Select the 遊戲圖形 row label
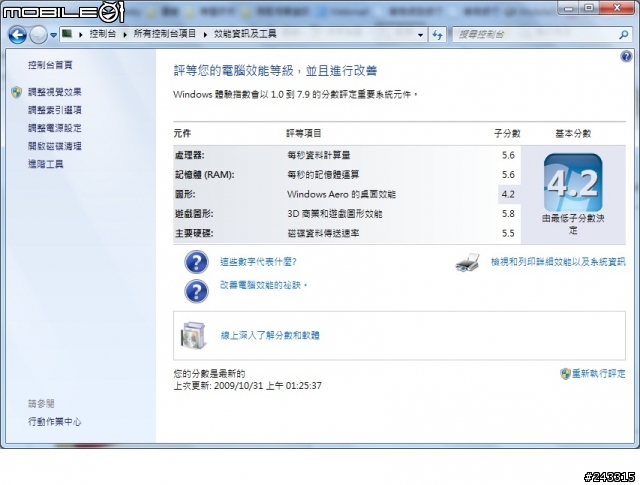This screenshot has height=485, width=640. pyautogui.click(x=194, y=214)
